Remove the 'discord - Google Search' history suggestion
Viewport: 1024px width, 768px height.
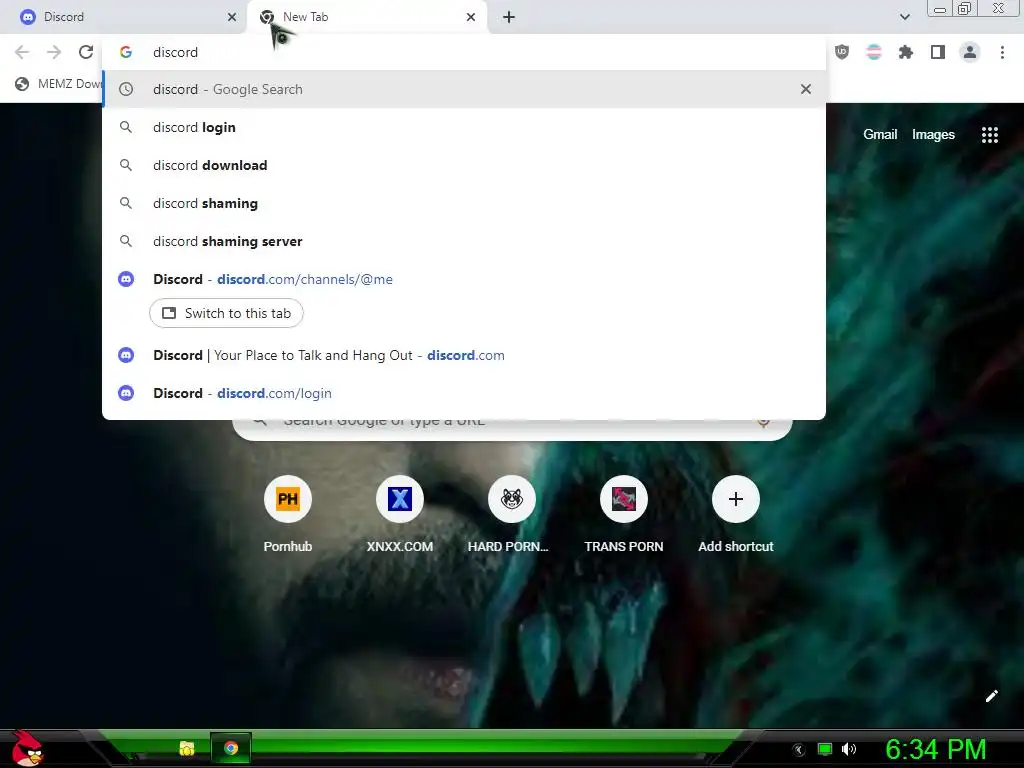[806, 89]
